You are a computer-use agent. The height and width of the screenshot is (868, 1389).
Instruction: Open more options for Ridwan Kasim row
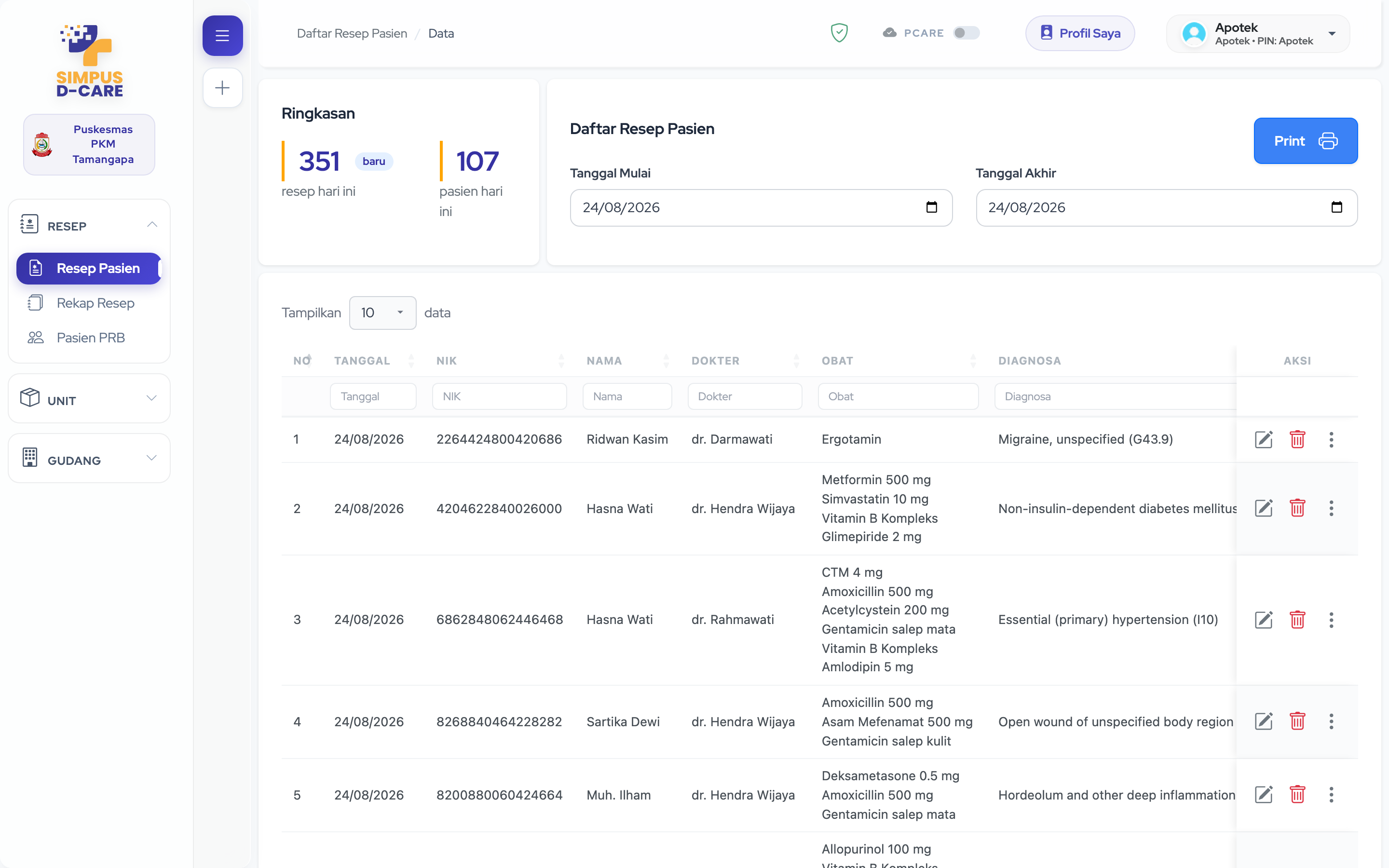[1331, 440]
